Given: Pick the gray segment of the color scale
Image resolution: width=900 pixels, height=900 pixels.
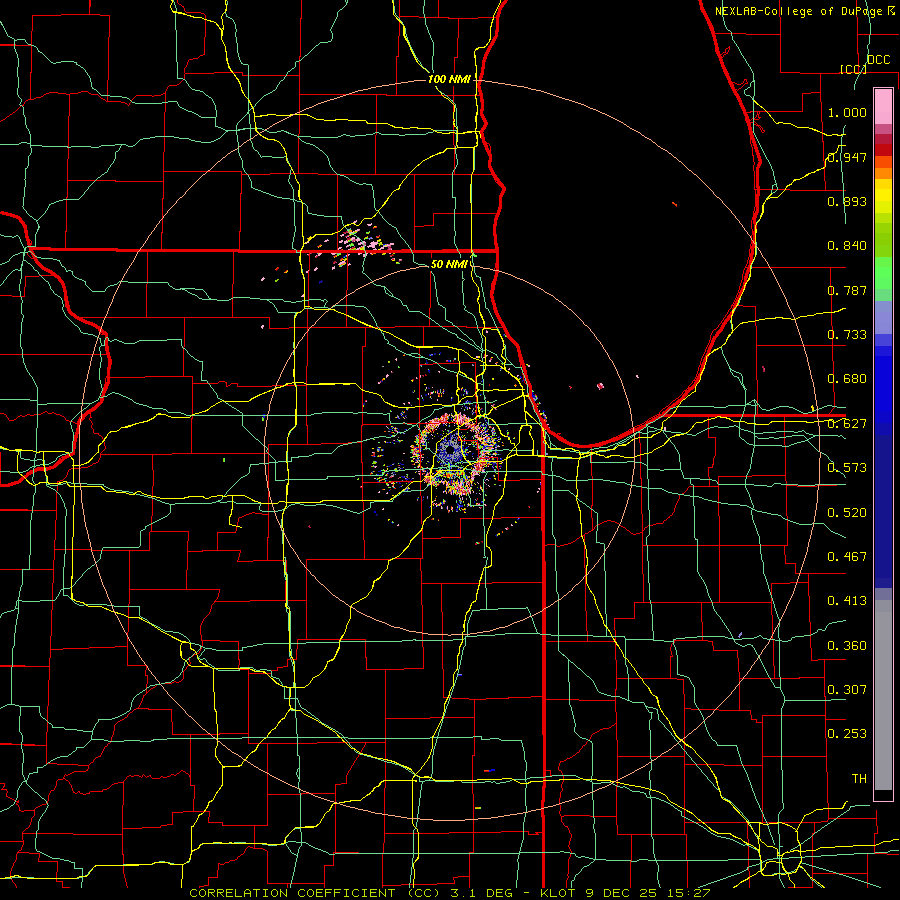Looking at the screenshot, I should [x=883, y=695].
